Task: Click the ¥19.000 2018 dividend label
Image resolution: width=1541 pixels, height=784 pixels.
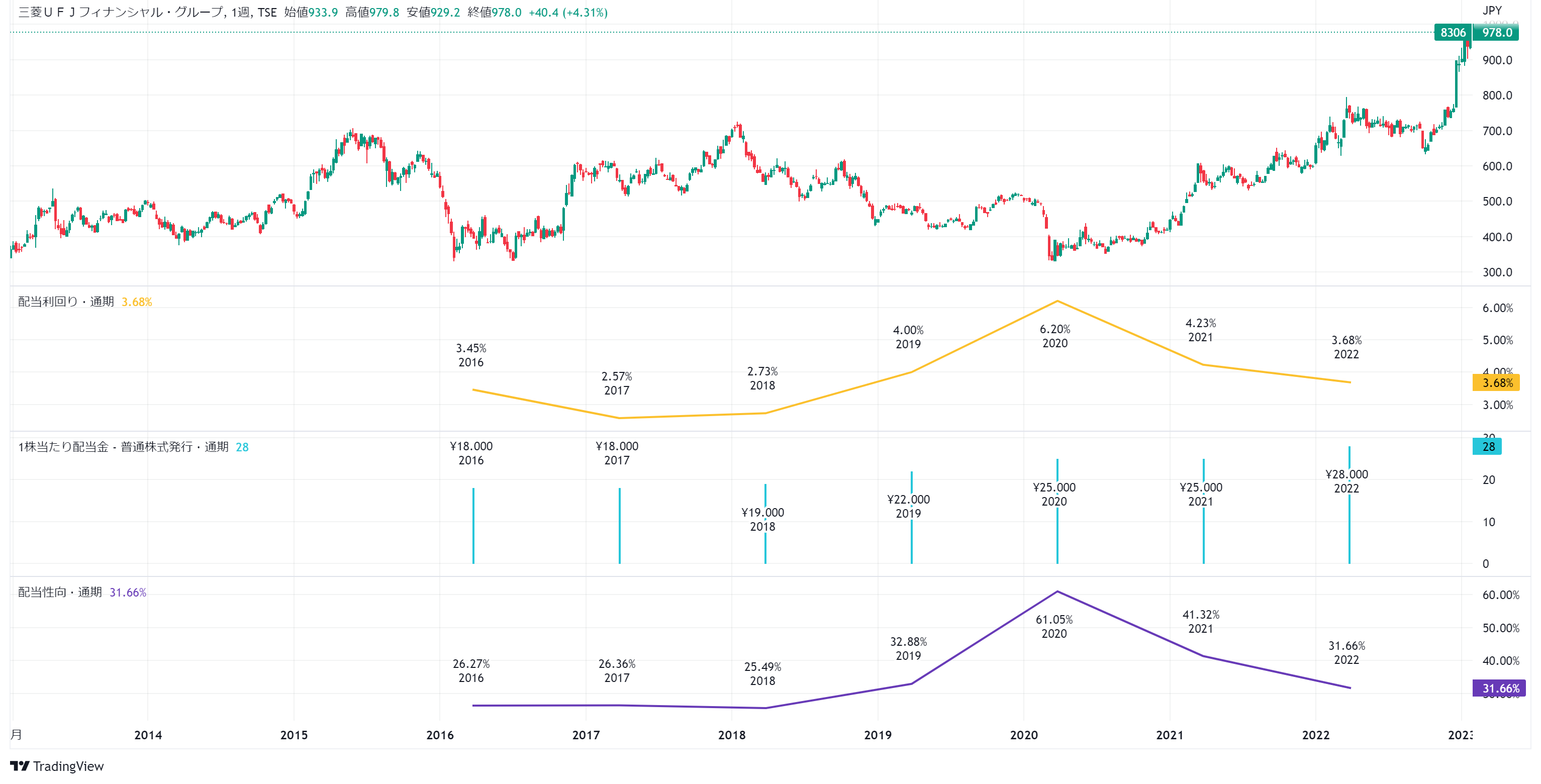Action: tap(763, 520)
